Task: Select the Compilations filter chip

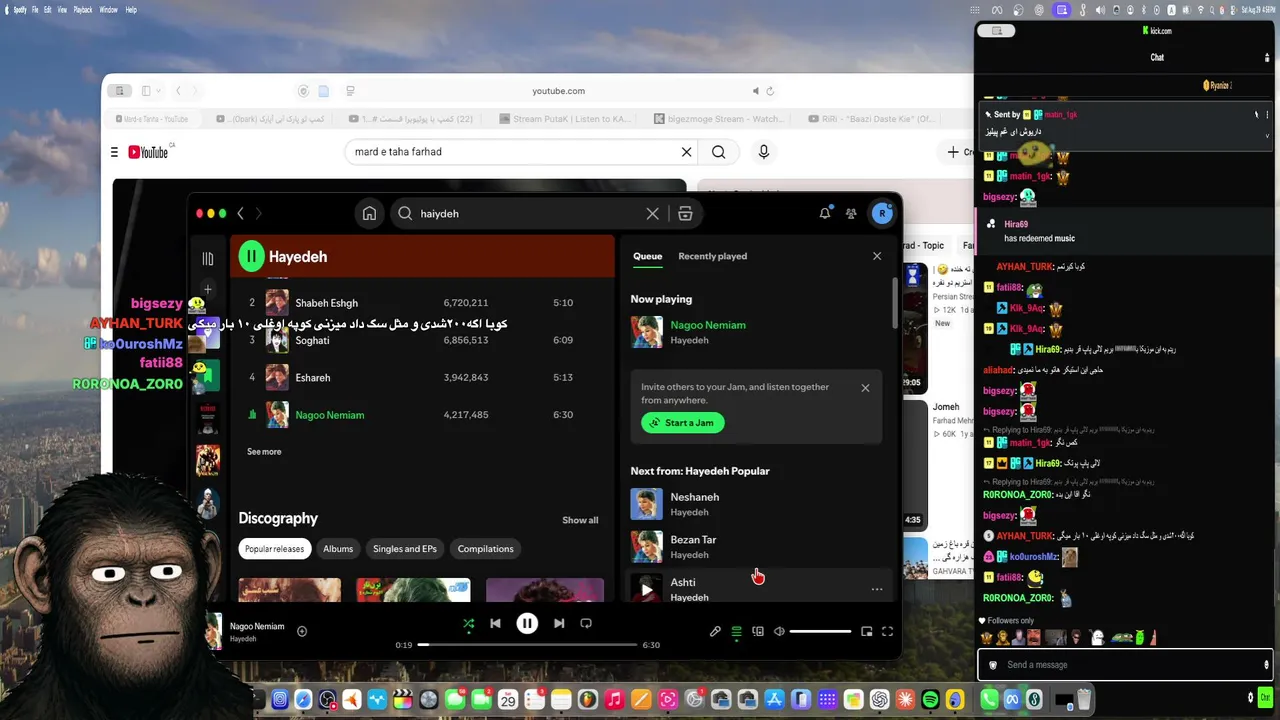Action: pyautogui.click(x=485, y=549)
